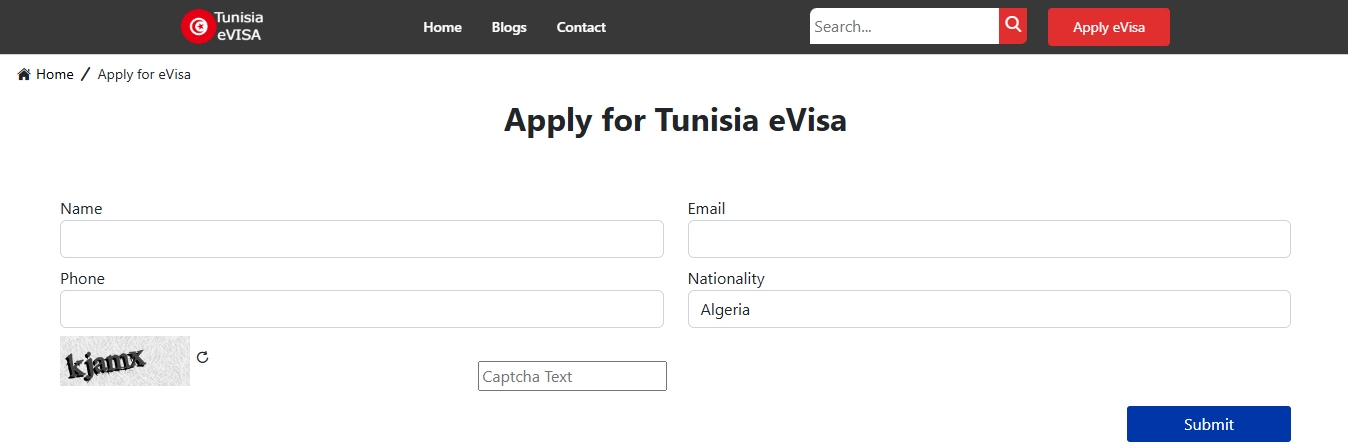Open the Nationality dropdown showing Algeria

[988, 309]
